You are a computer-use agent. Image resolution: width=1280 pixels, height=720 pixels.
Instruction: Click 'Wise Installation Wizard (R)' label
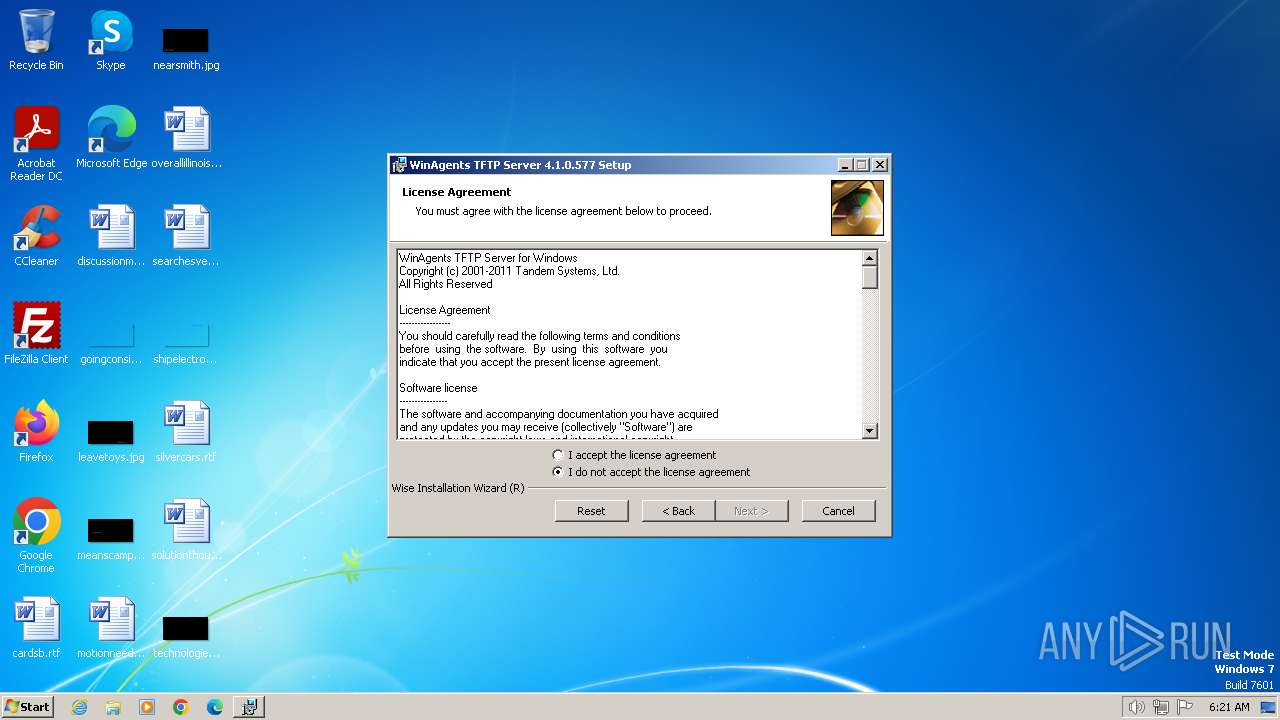click(x=458, y=488)
